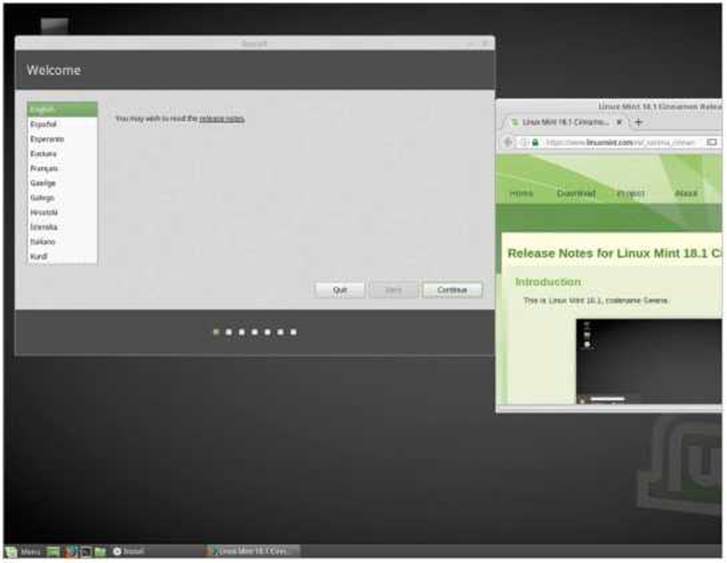Image resolution: width=727 pixels, height=563 pixels.
Task: Select Íslenska in the language list
Action: 62,227
